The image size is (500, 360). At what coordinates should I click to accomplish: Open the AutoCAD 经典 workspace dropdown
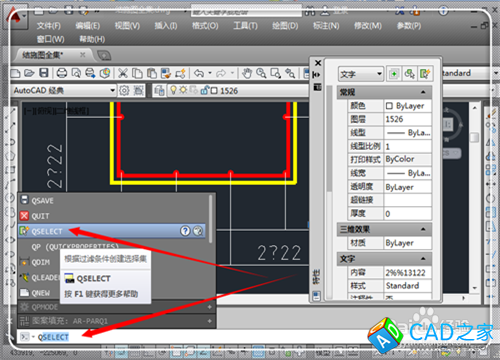[64, 90]
